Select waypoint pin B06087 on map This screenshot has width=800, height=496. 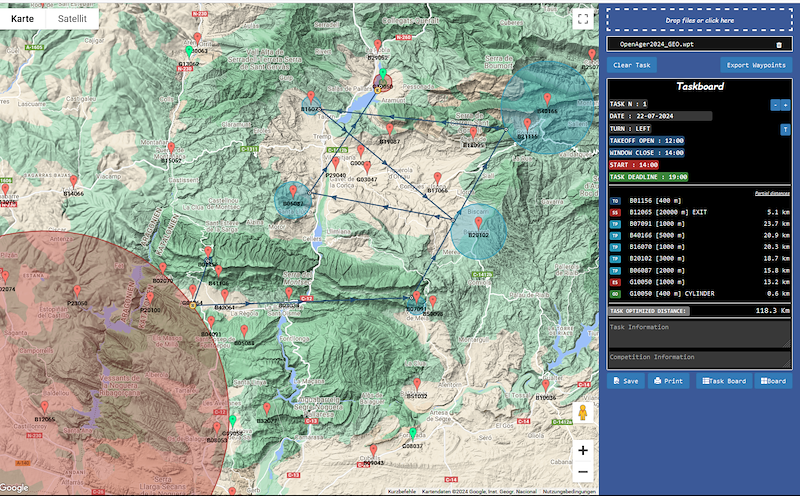click(x=293, y=191)
